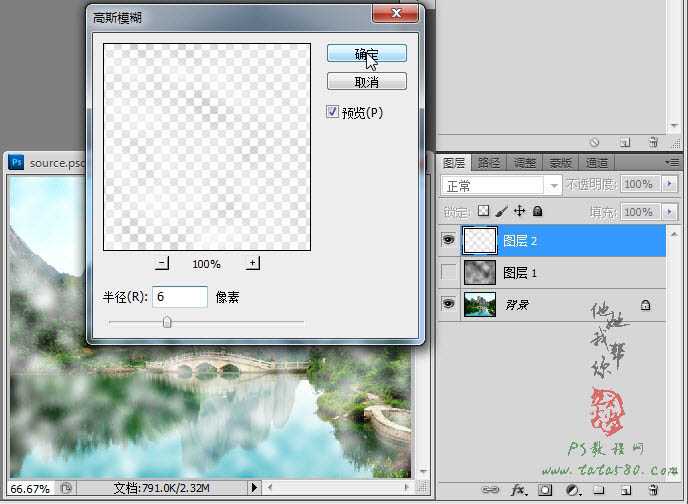Click upper panel new item icon
Screen dimensions: 688x504
click(x=625, y=142)
